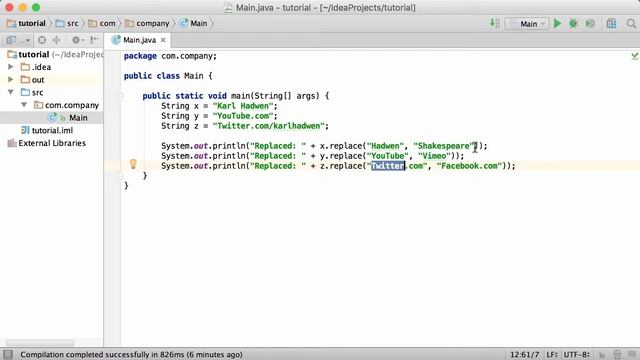The width and height of the screenshot is (640, 360).
Task: Click the main(String[] args) method signature
Action: pyautogui.click(x=275, y=96)
